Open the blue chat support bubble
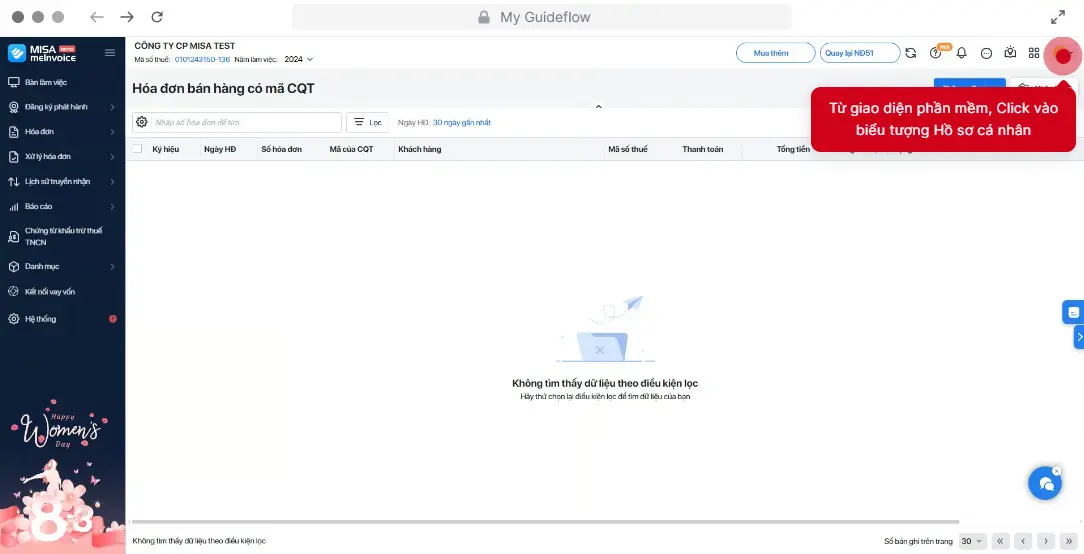1084x554 pixels. pyautogui.click(x=1045, y=483)
